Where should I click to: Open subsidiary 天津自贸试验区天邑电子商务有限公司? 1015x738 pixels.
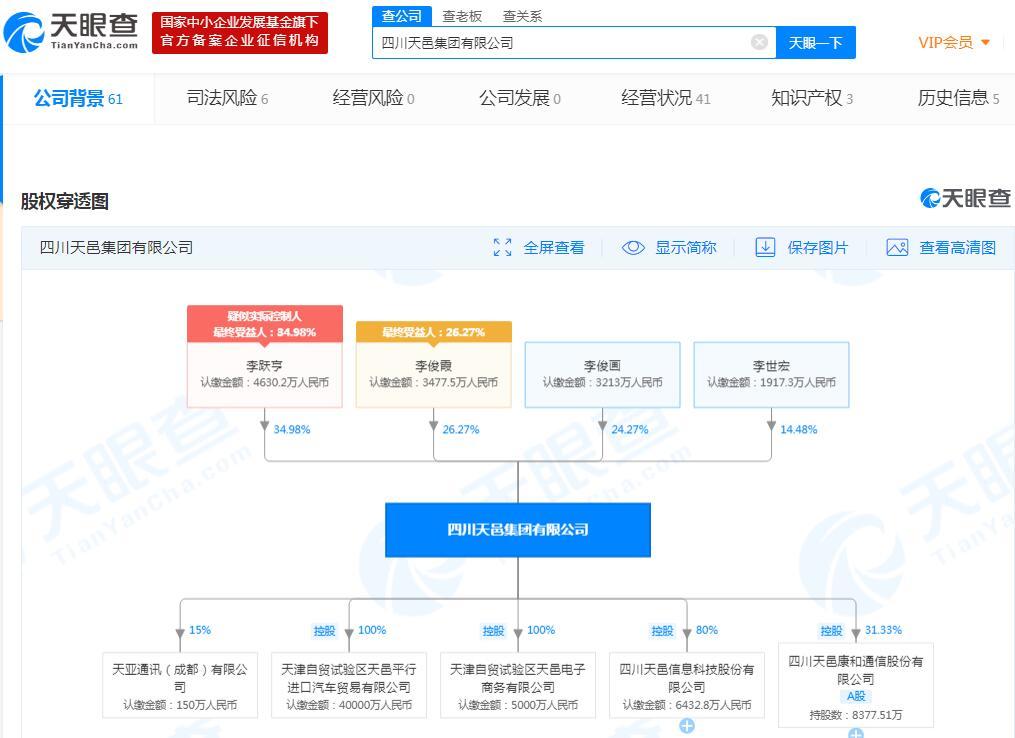click(518, 686)
